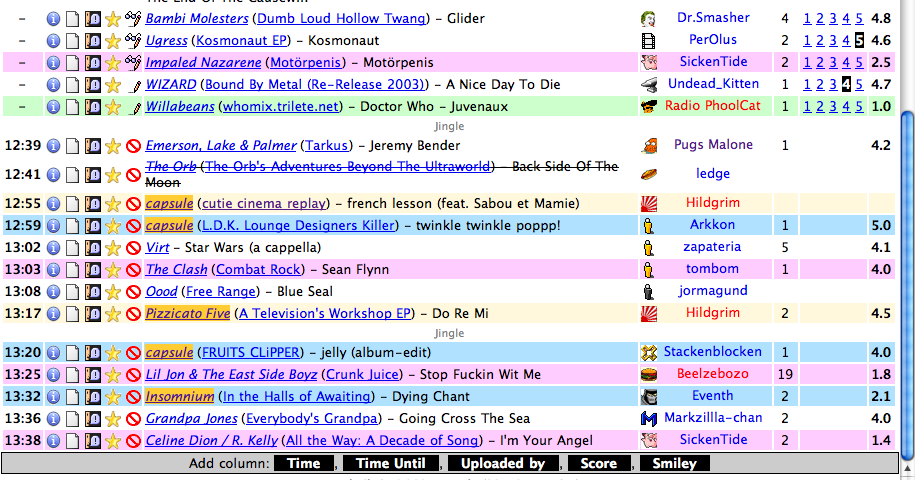Click the avatar icon beside Markzillla-chan
The height and width of the screenshot is (480, 915).
click(x=648, y=418)
